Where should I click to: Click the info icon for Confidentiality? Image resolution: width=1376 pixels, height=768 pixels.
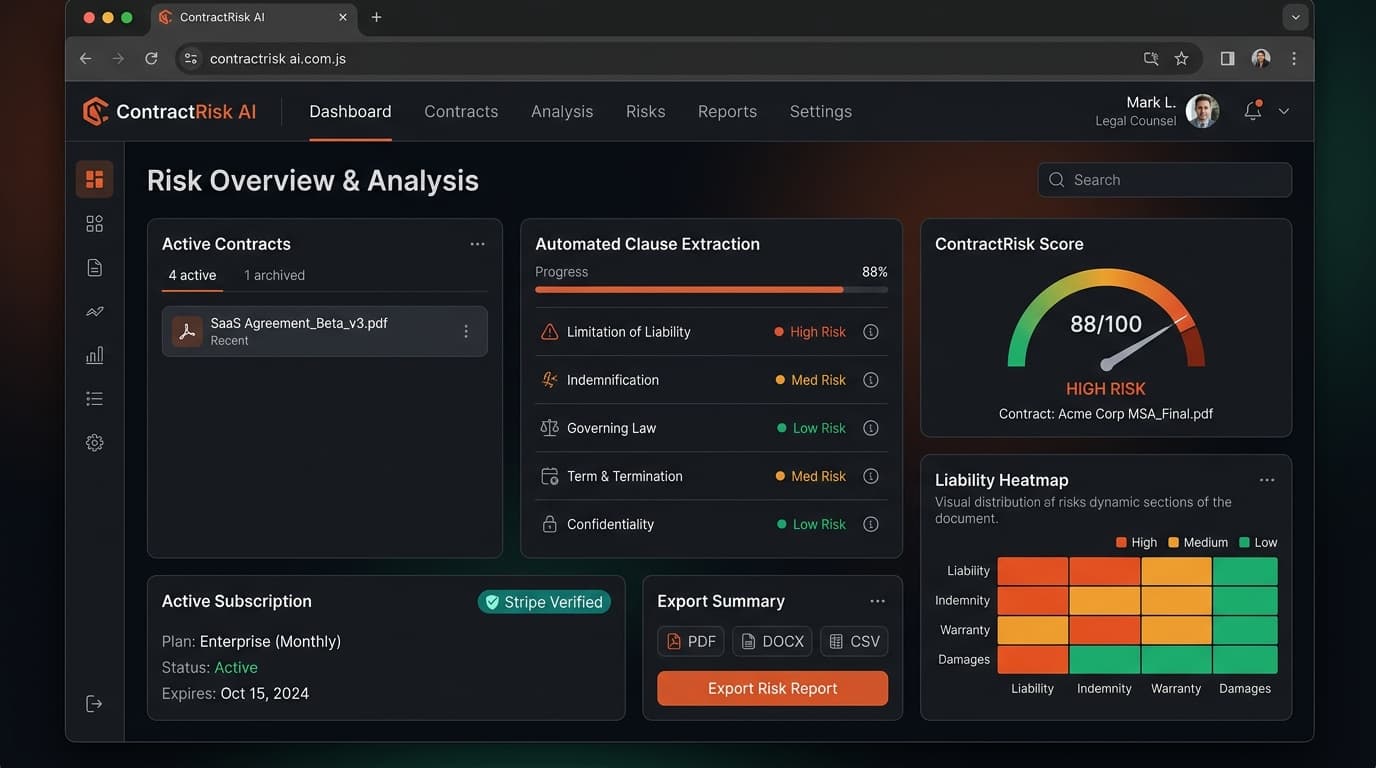click(x=871, y=524)
